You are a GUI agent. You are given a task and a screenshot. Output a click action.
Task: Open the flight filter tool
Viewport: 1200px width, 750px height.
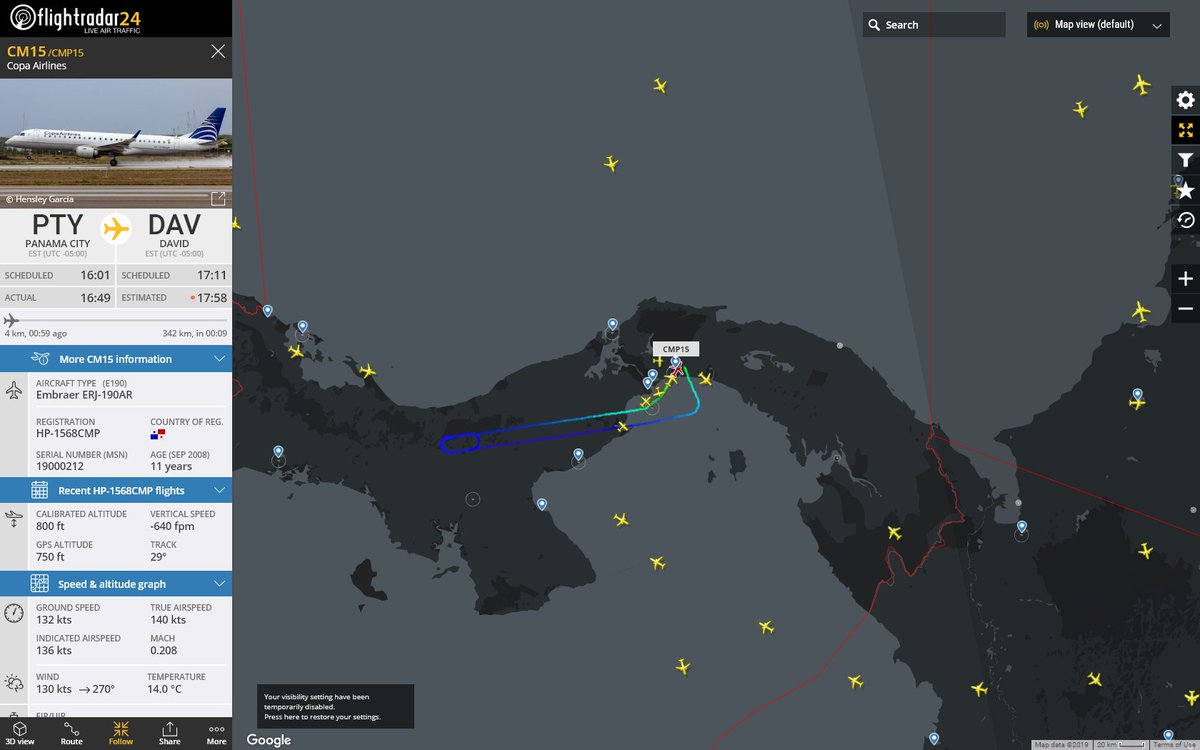(x=1185, y=160)
